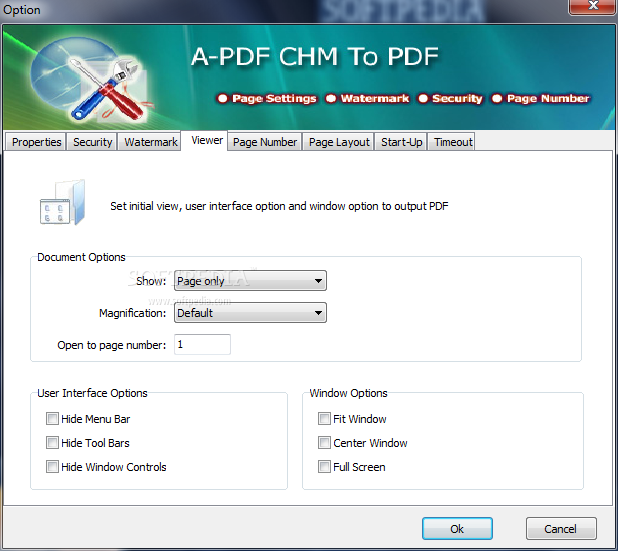Check the Fit Window option
The image size is (618, 551).
pyautogui.click(x=324, y=419)
